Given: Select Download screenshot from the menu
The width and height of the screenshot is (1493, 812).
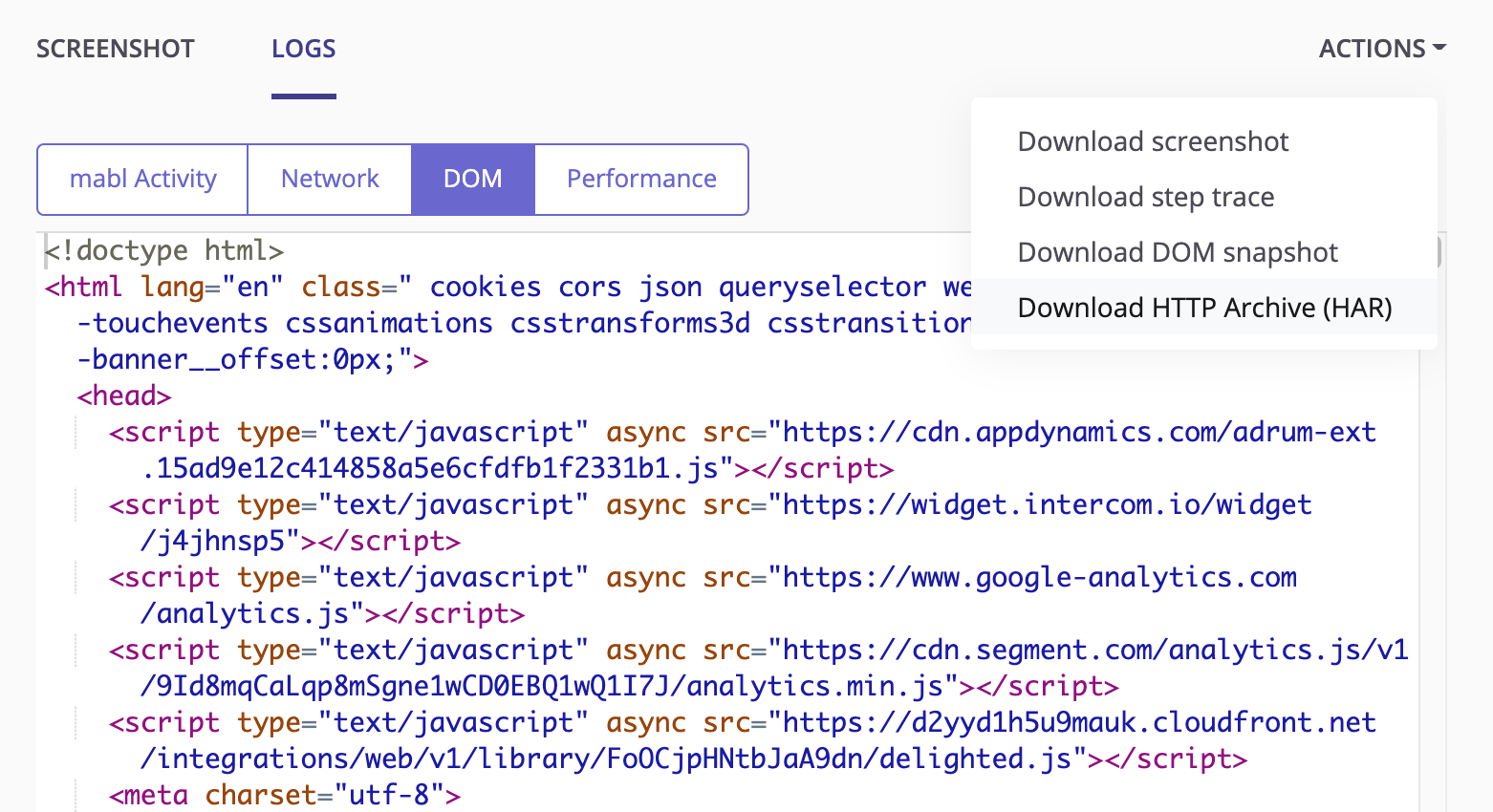Looking at the screenshot, I should [x=1153, y=140].
